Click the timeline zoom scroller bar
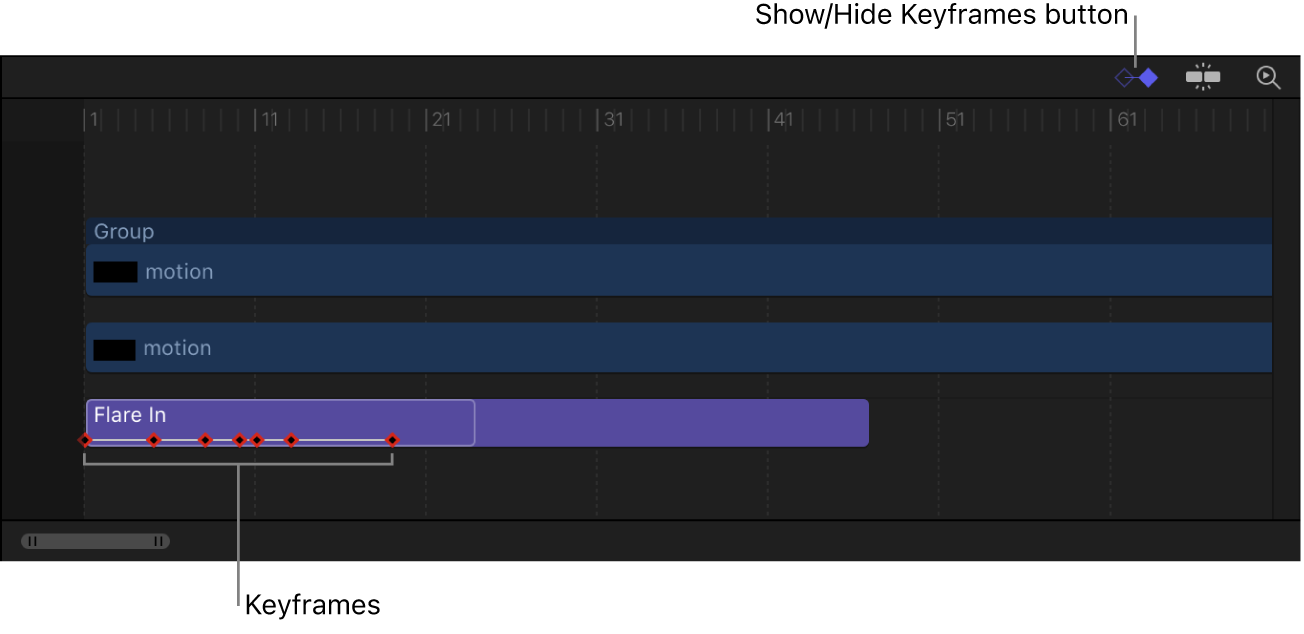 pyautogui.click(x=95, y=541)
